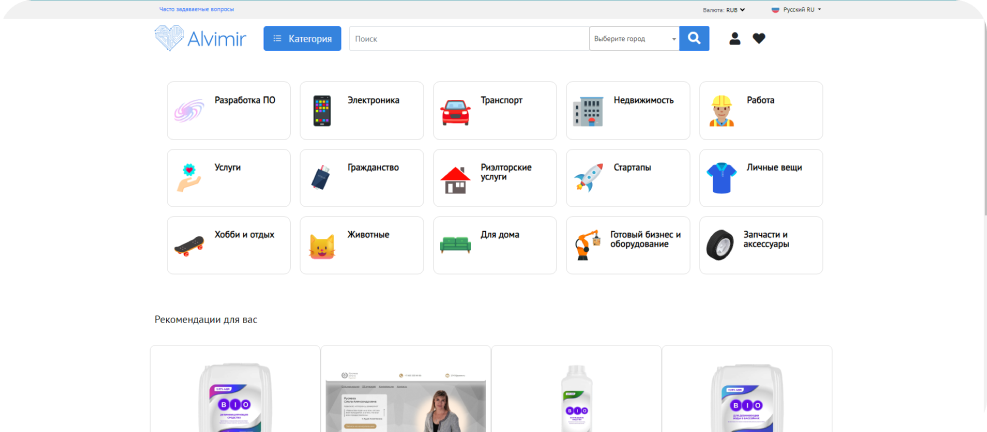Viewport: 987px width, 432px height.
Task: Open the Недвижимость category
Action: coord(628,110)
